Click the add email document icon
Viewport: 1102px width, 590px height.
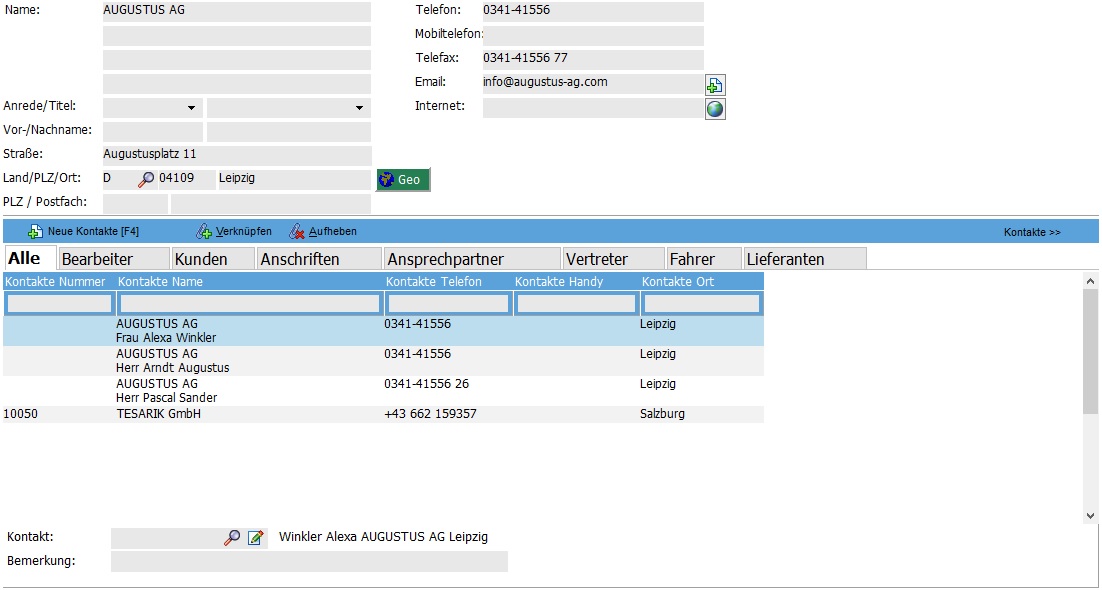click(x=715, y=85)
